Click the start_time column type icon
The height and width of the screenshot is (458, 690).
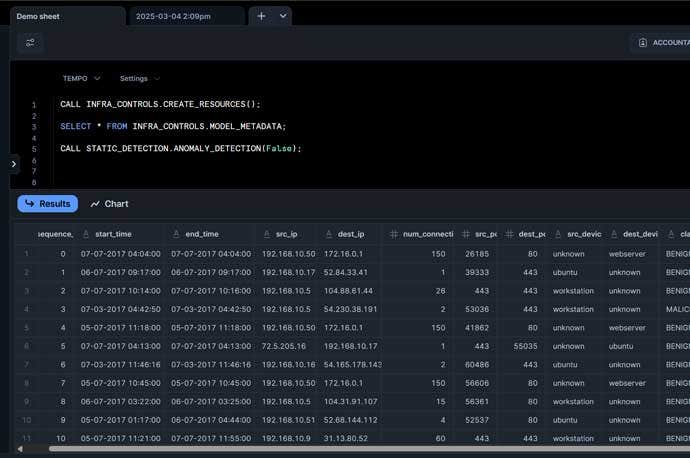[86, 233]
